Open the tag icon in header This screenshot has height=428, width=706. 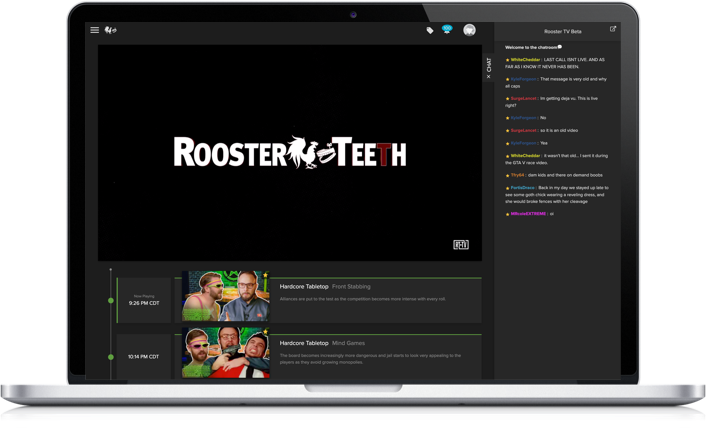pyautogui.click(x=430, y=31)
